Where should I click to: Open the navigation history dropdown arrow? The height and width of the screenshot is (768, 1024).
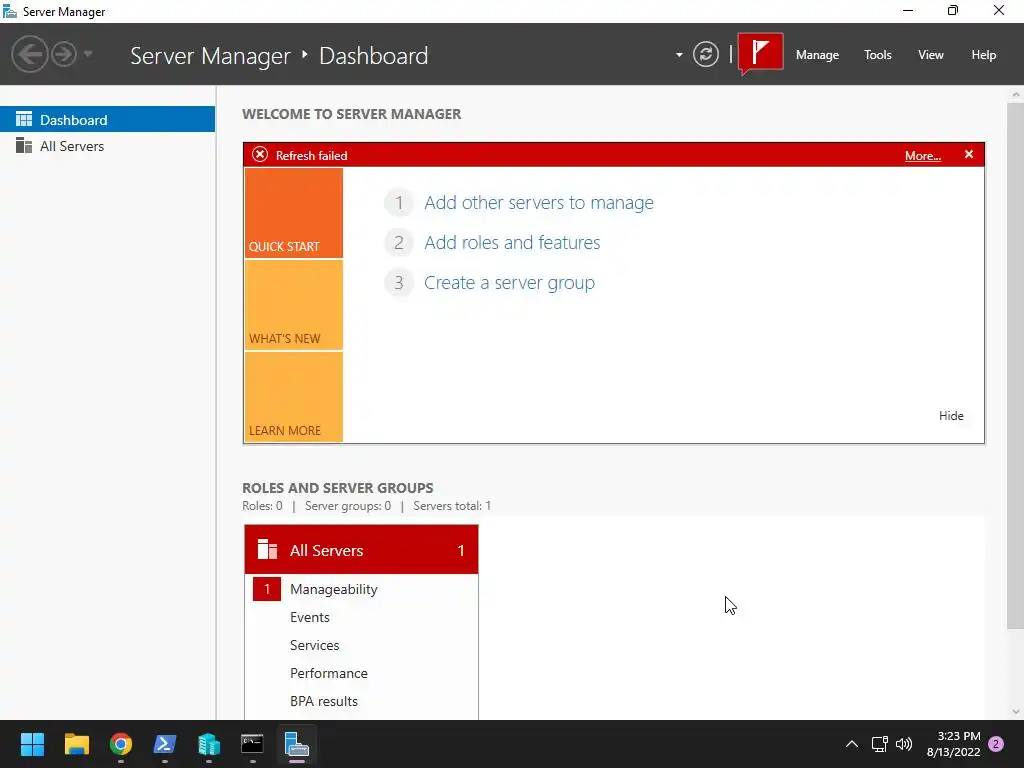[x=88, y=54]
